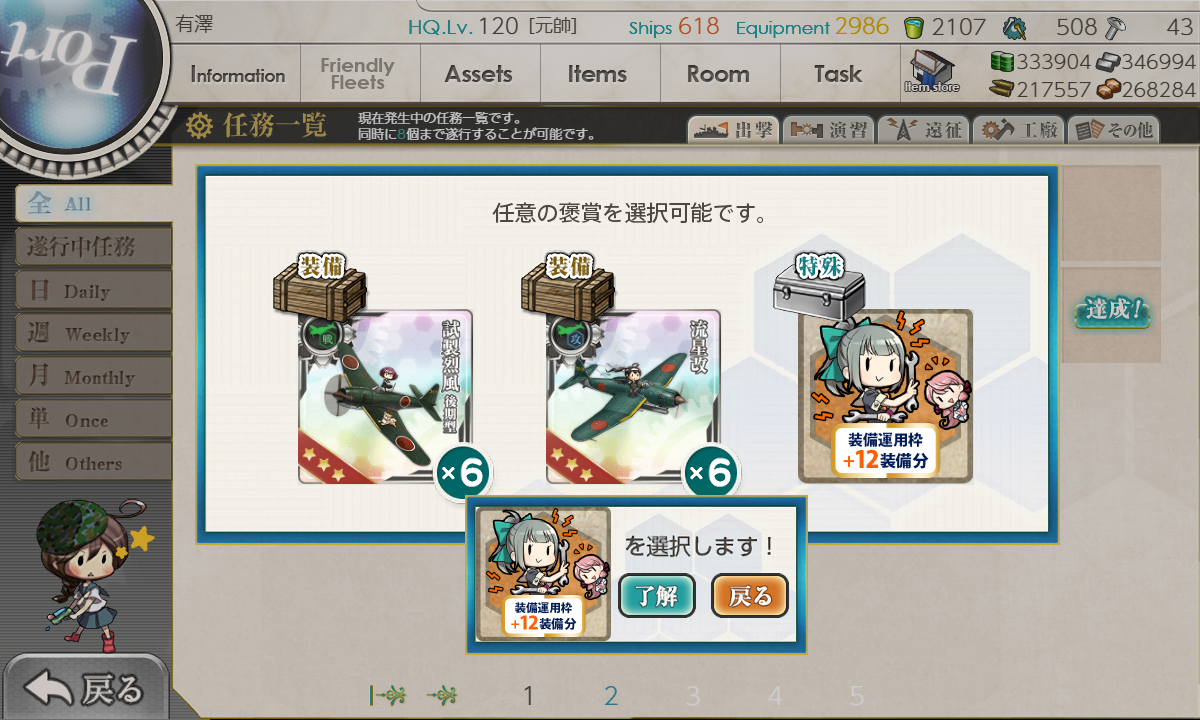
Task: Go to previous page arrow icon
Action: 443,695
